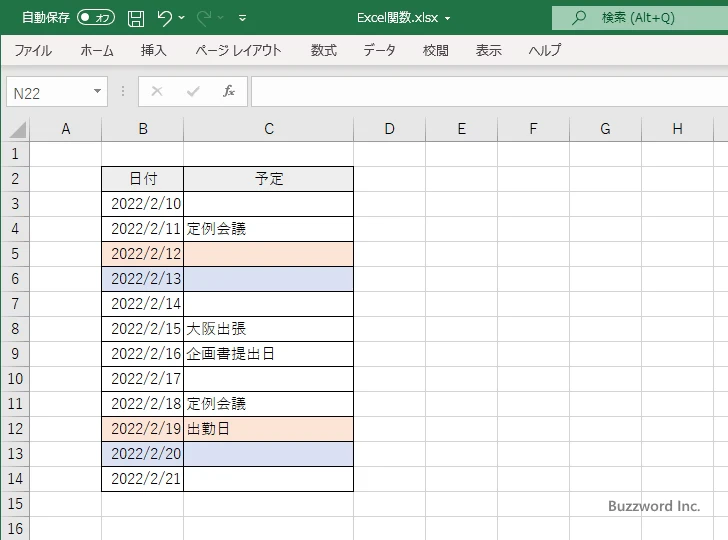The height and width of the screenshot is (540, 728).
Task: Open the Redo history dropdown arrow
Action: click(x=221, y=18)
